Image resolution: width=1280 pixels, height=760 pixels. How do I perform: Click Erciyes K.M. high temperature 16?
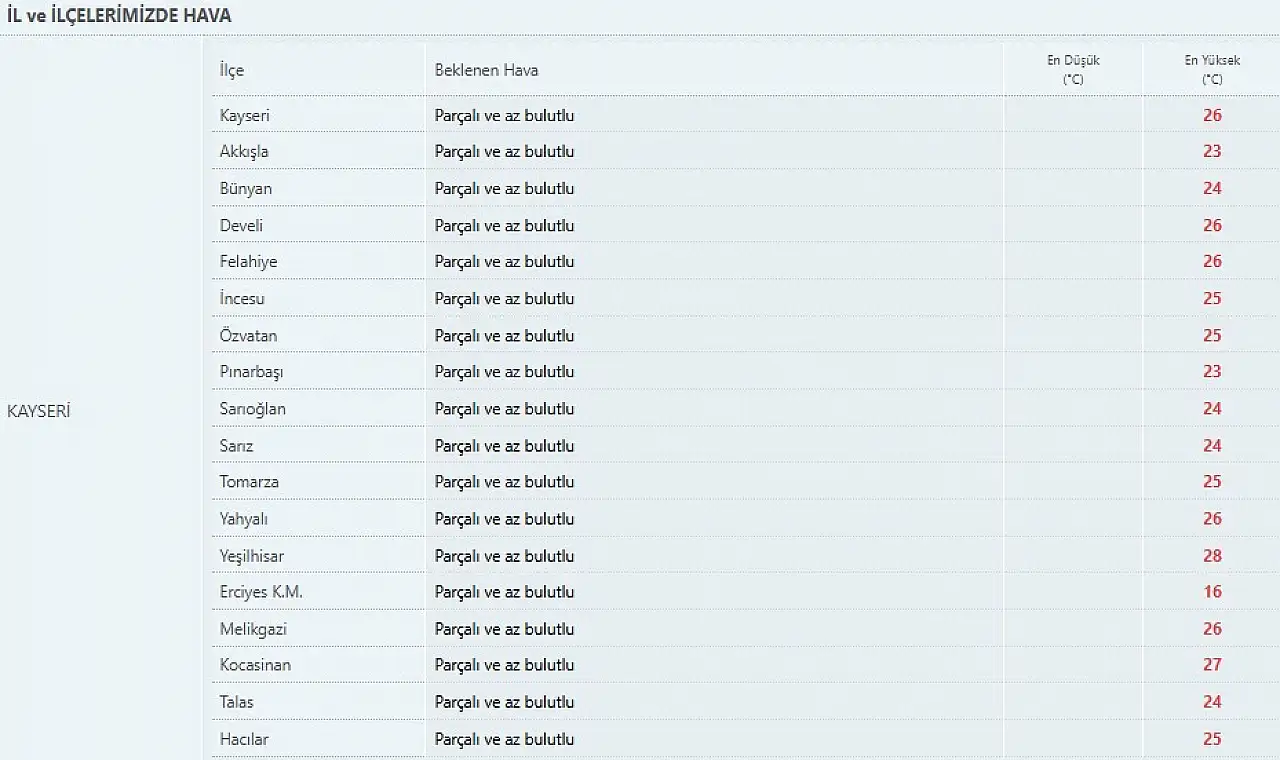pos(1212,592)
